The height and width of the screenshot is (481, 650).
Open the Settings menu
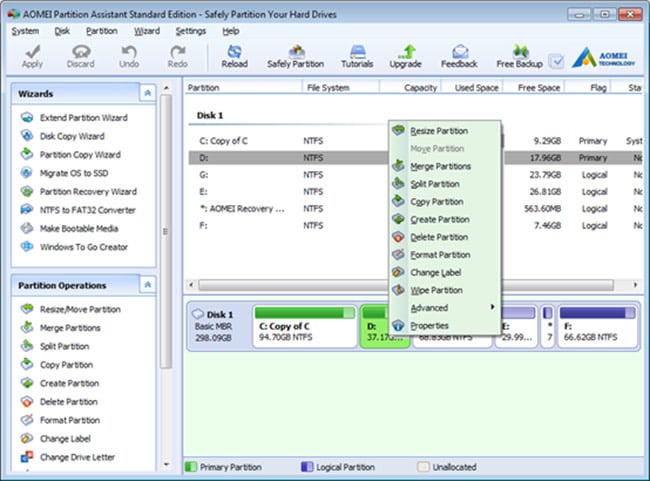tap(190, 31)
